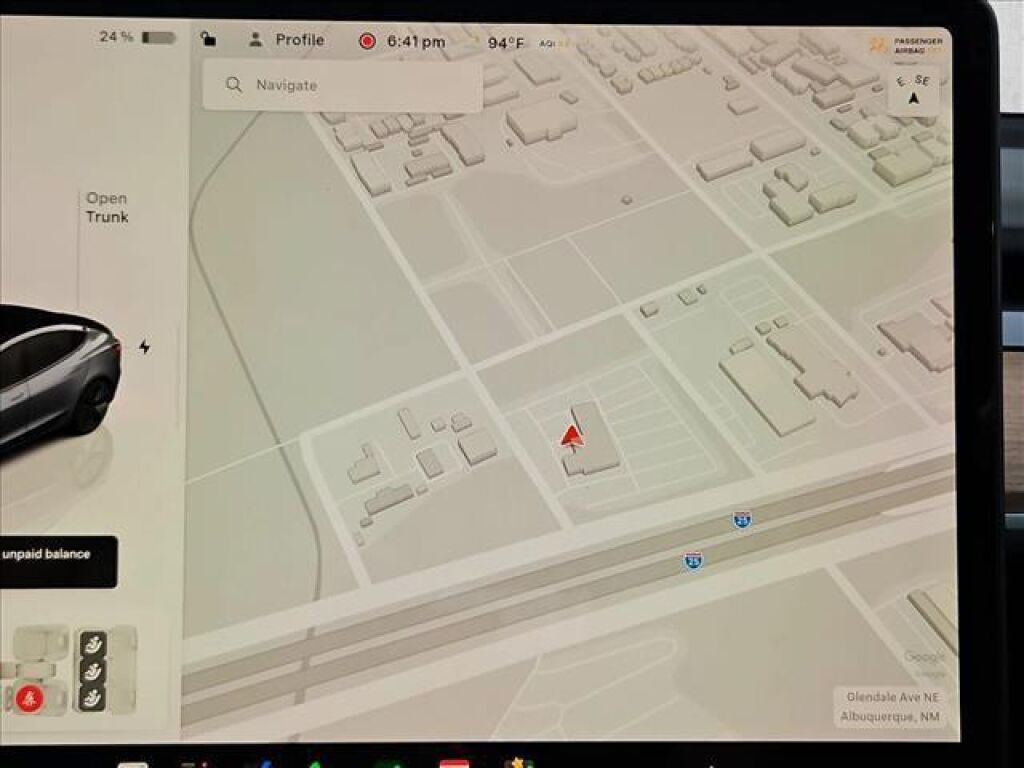Image resolution: width=1024 pixels, height=768 pixels.
Task: Open the unpaid balance banner
Action: 59,562
